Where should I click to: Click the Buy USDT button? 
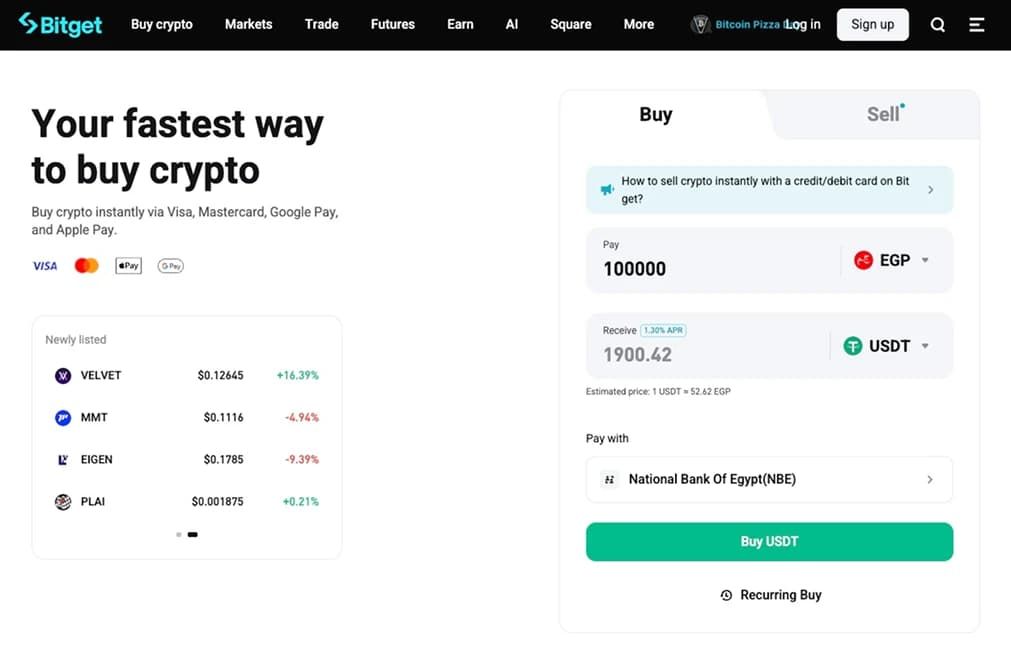(x=769, y=542)
